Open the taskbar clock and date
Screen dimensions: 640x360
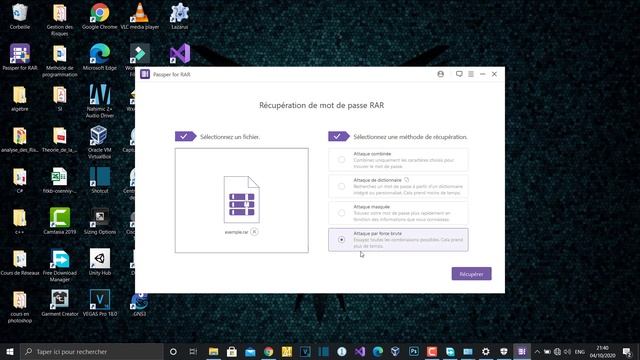[602, 351]
